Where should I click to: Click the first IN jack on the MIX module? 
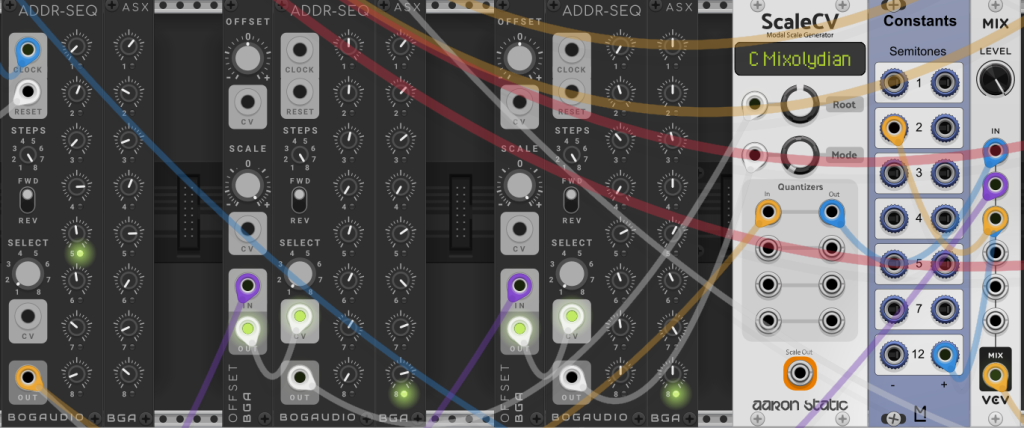click(x=995, y=152)
